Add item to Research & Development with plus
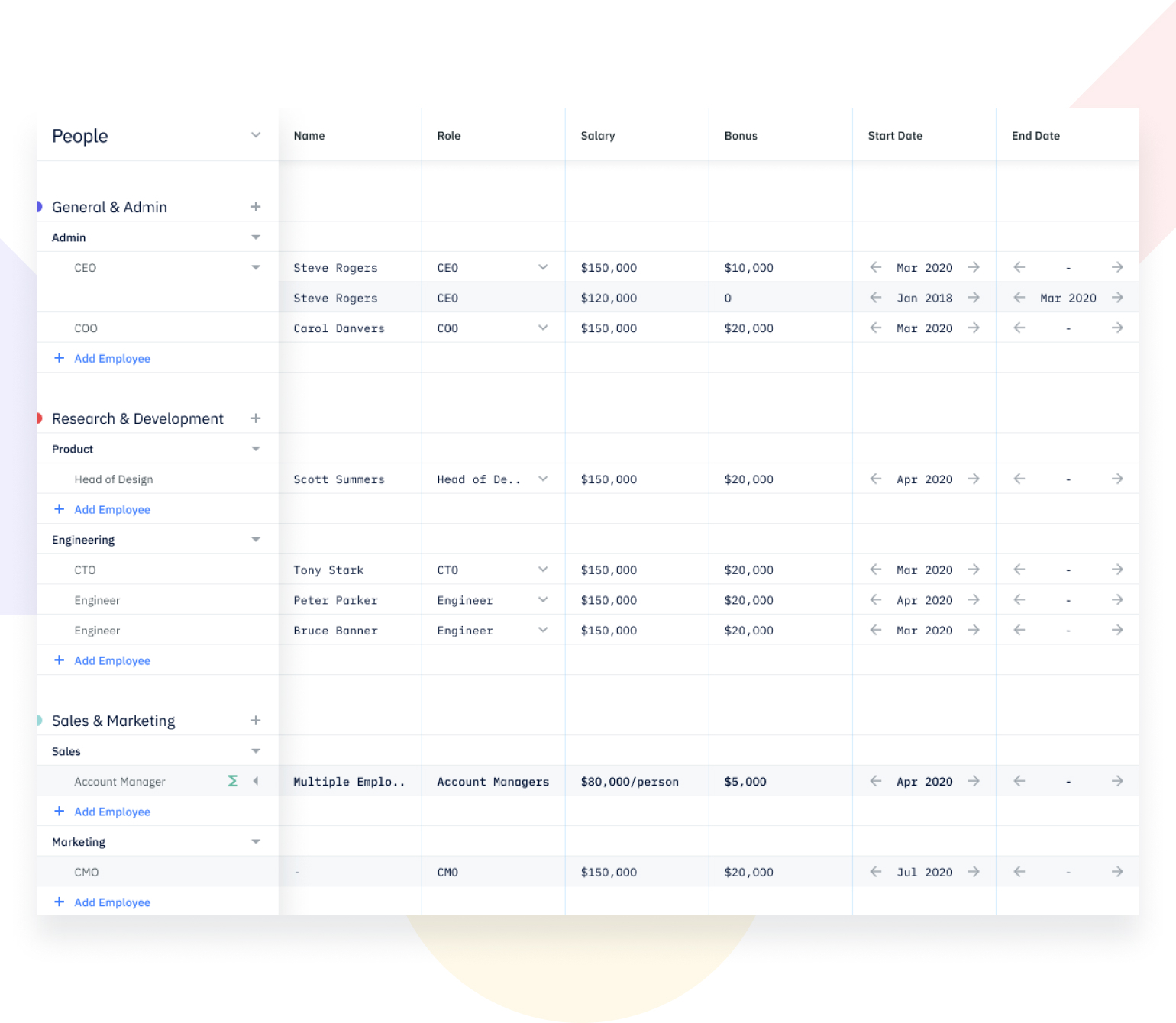This screenshot has width=1176, height=1023. pyautogui.click(x=256, y=418)
